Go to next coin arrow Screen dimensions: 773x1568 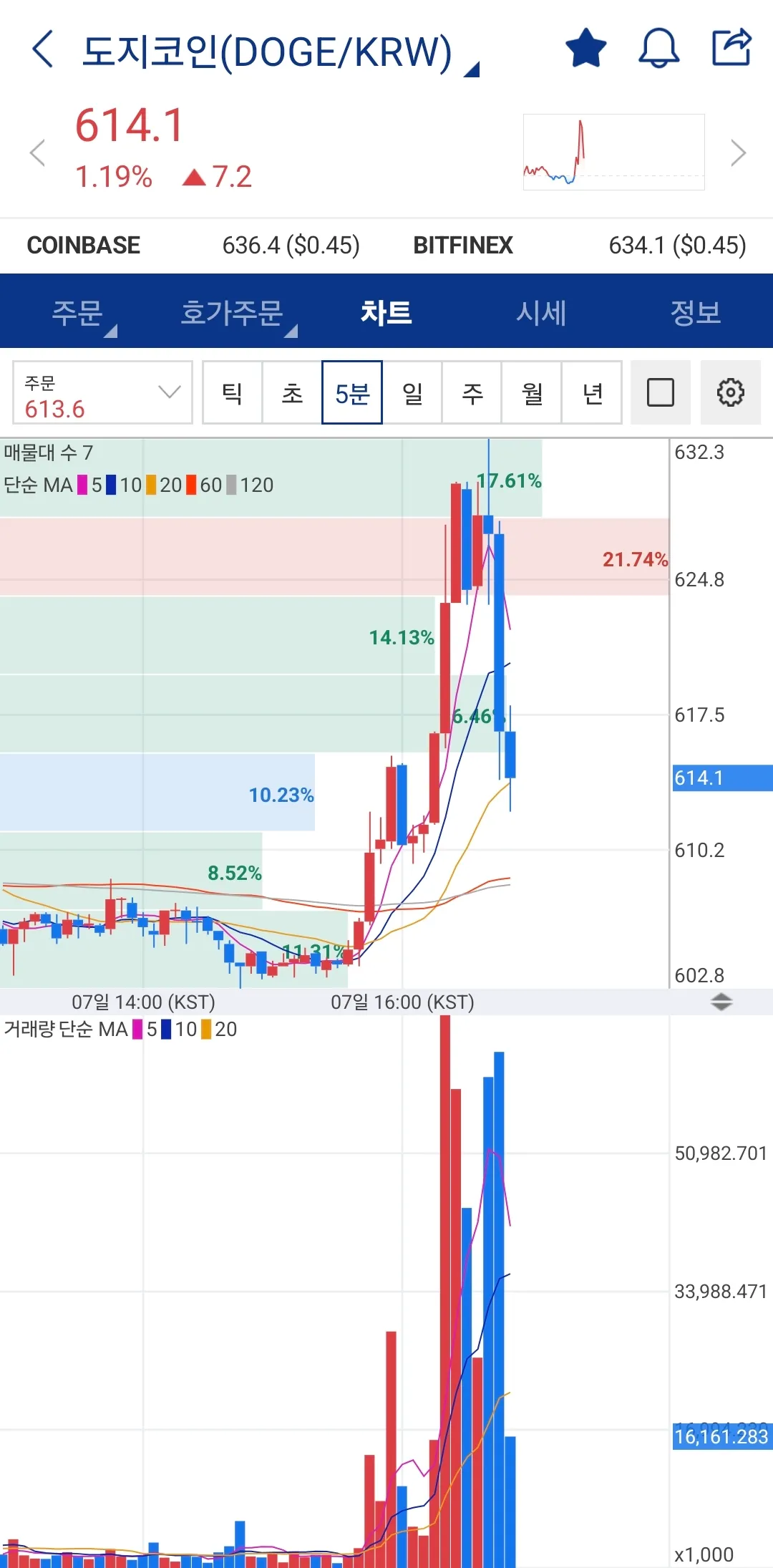point(739,153)
